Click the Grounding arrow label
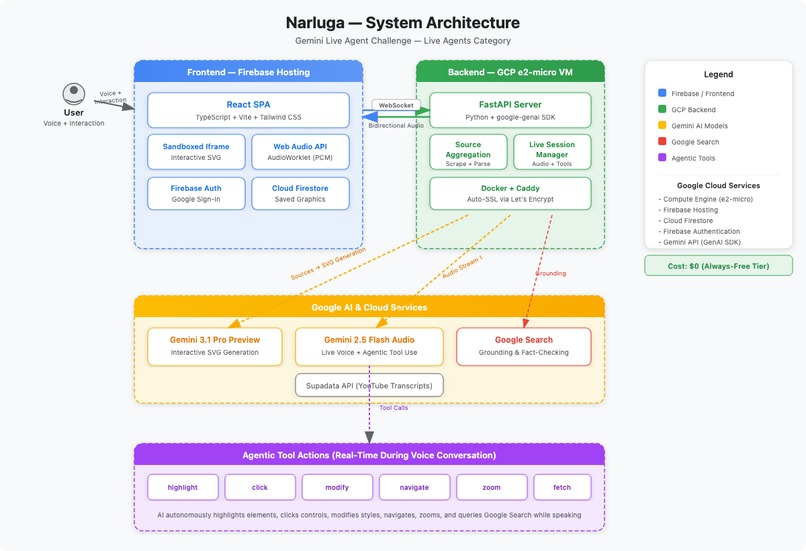 pos(551,273)
